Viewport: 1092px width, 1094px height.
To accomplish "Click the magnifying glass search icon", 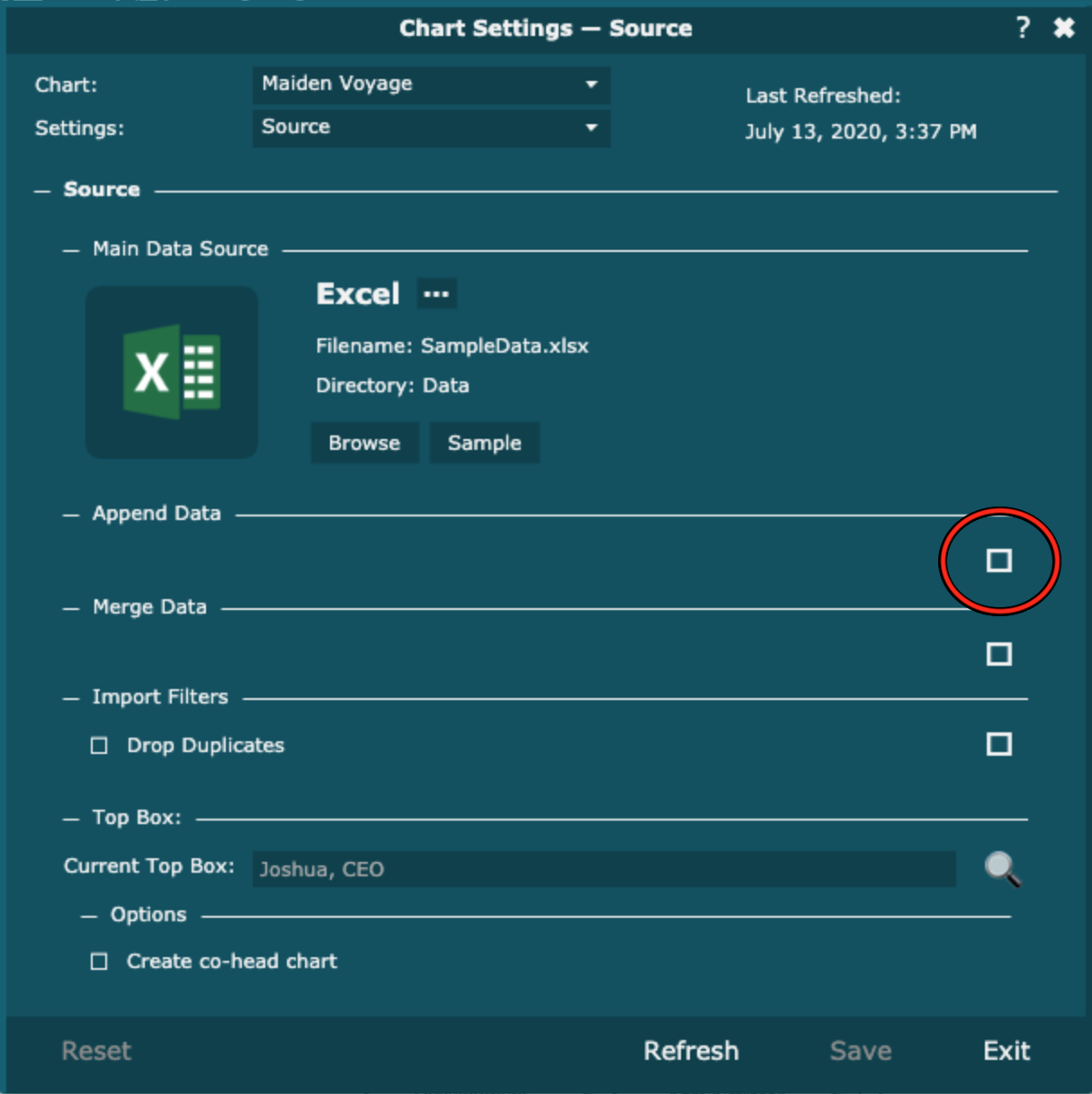I will [x=1002, y=869].
